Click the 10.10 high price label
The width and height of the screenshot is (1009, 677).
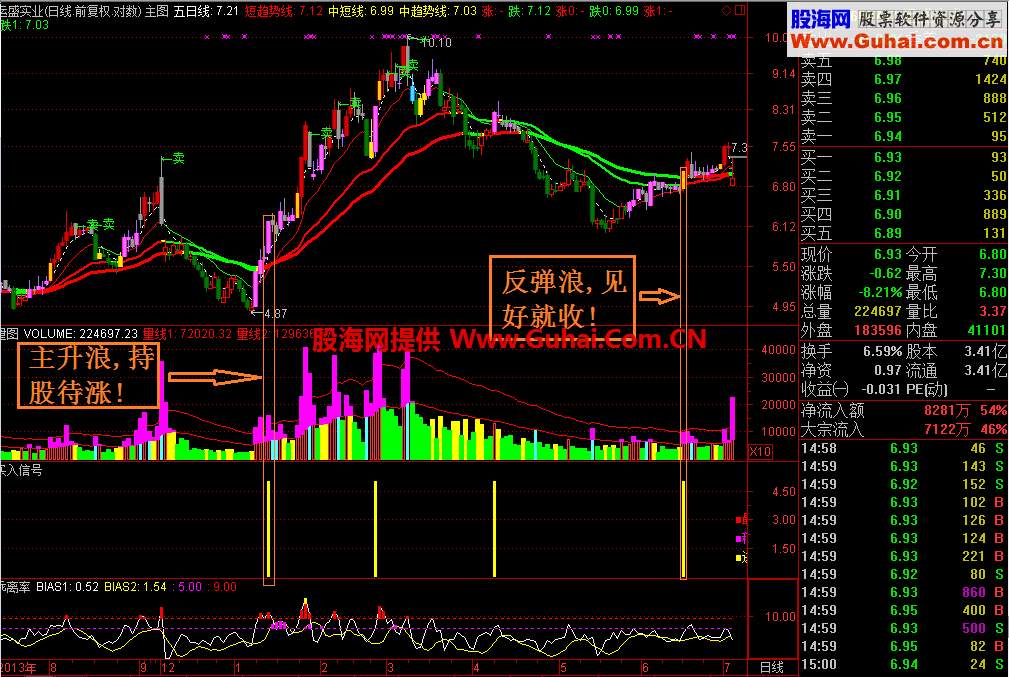pyautogui.click(x=436, y=43)
